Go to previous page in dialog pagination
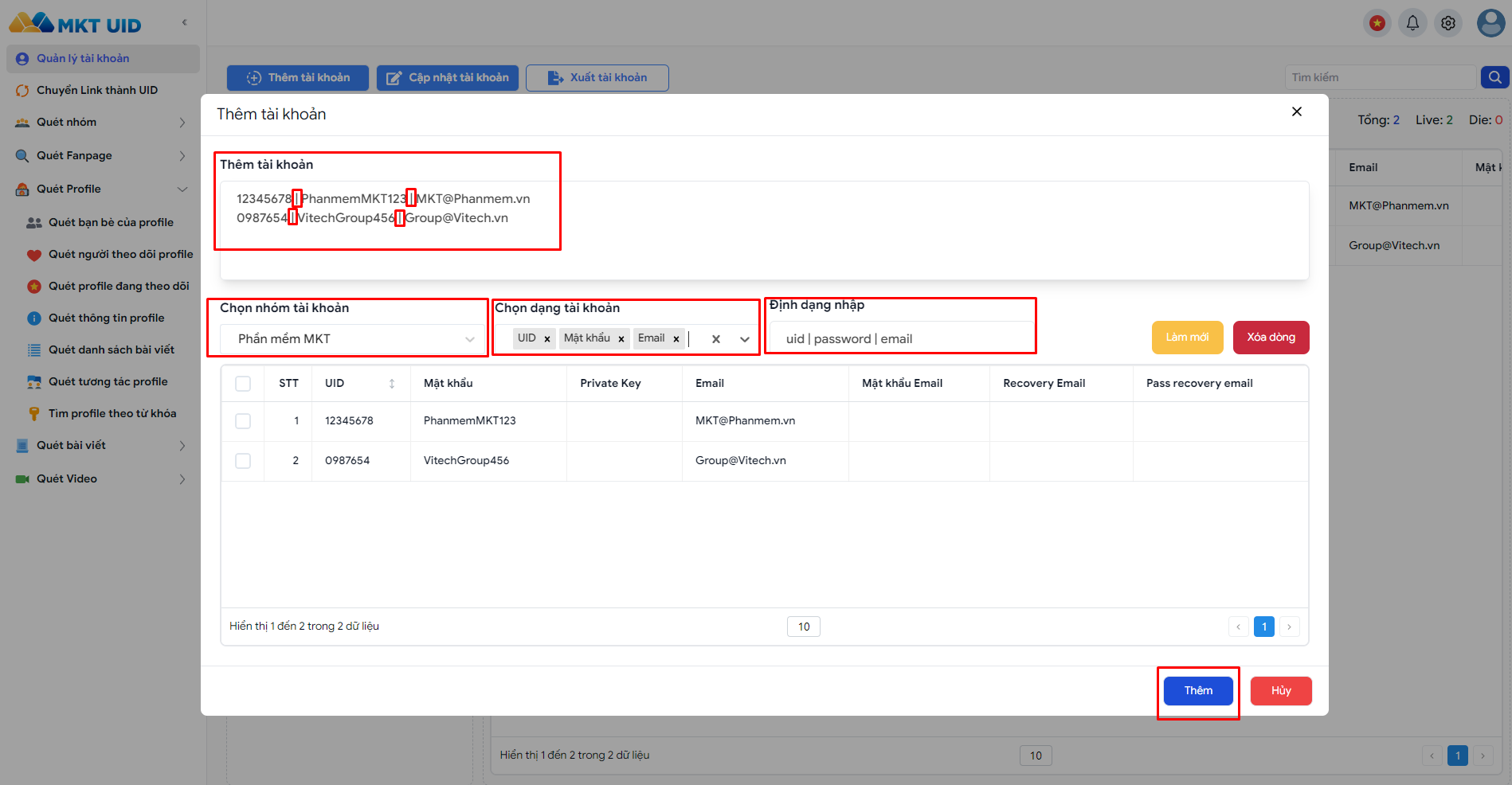 pyautogui.click(x=1238, y=627)
